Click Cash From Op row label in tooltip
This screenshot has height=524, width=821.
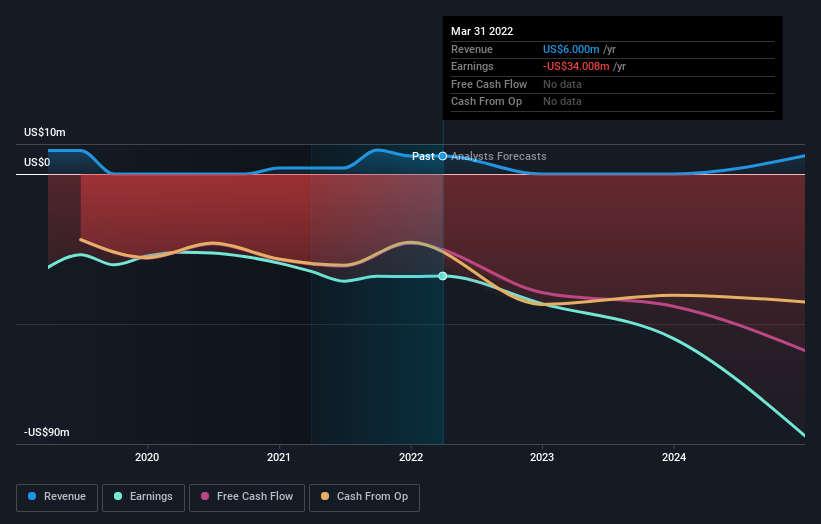(x=486, y=102)
